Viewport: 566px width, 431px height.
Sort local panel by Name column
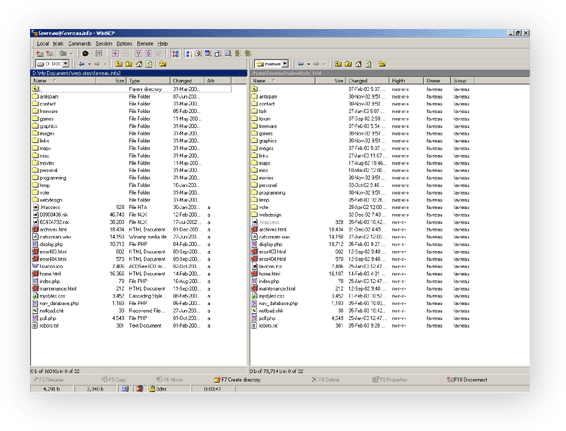tap(63, 80)
